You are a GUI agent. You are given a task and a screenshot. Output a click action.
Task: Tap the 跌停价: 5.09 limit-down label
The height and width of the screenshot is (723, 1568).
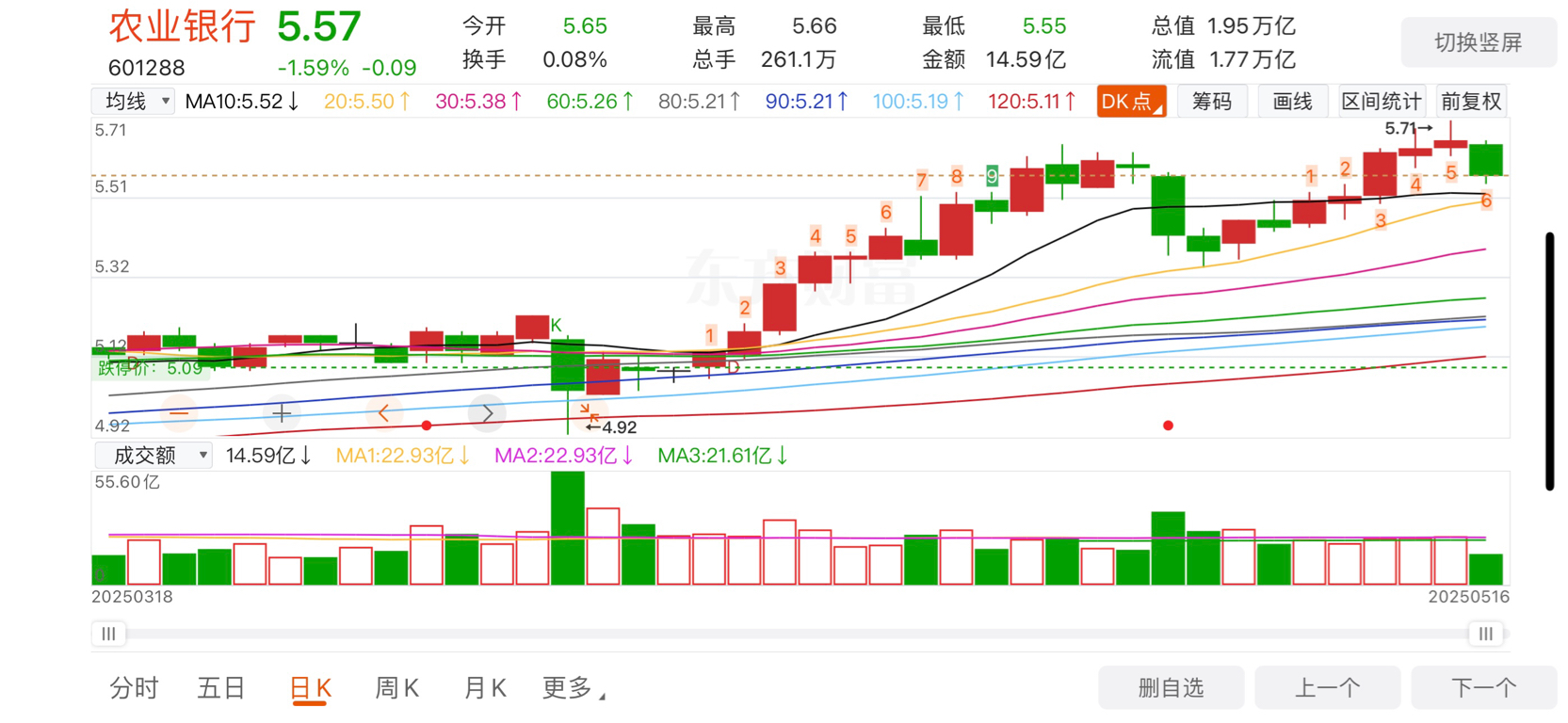[151, 368]
